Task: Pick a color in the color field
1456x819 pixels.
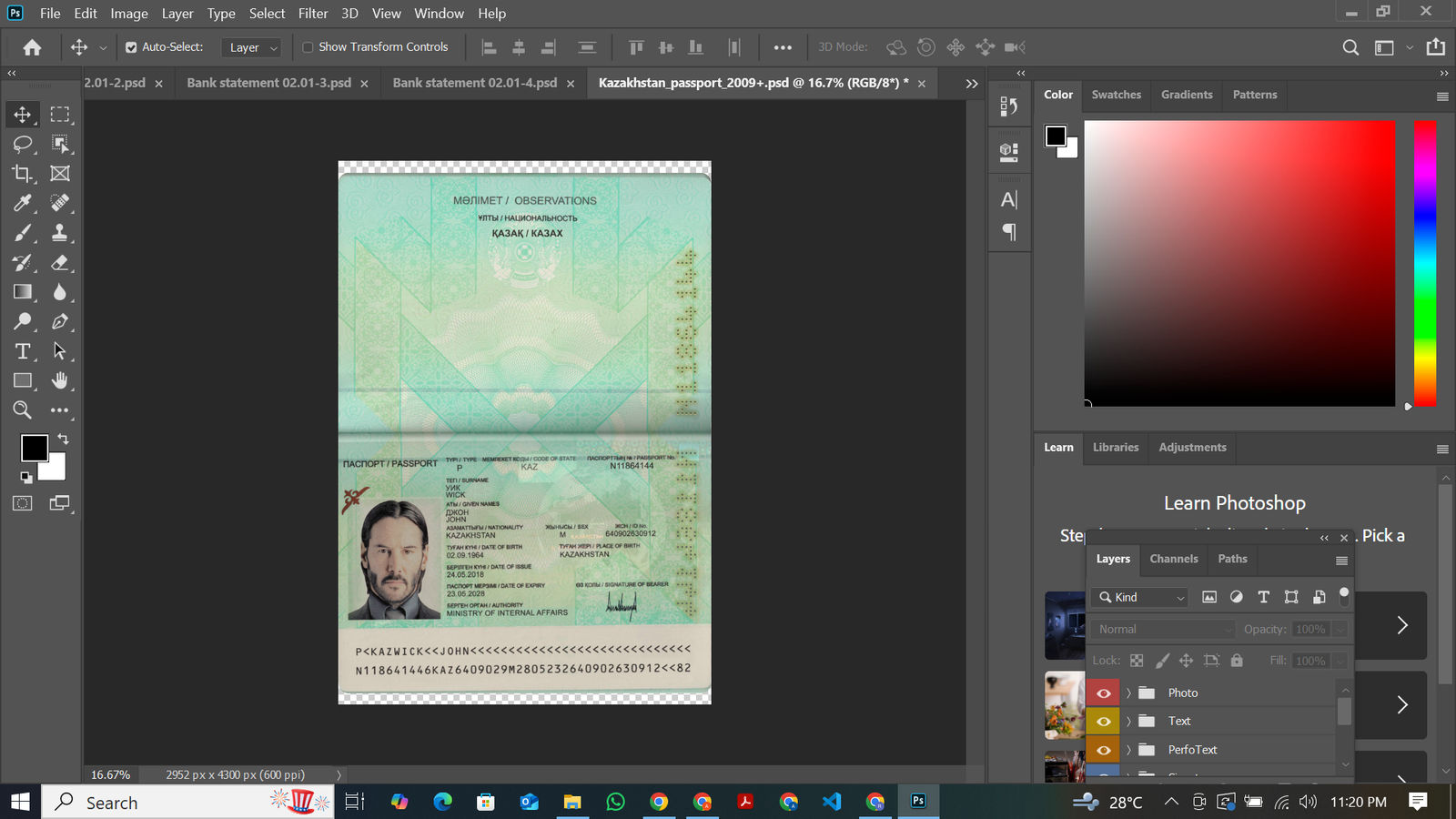Action: 1239,264
